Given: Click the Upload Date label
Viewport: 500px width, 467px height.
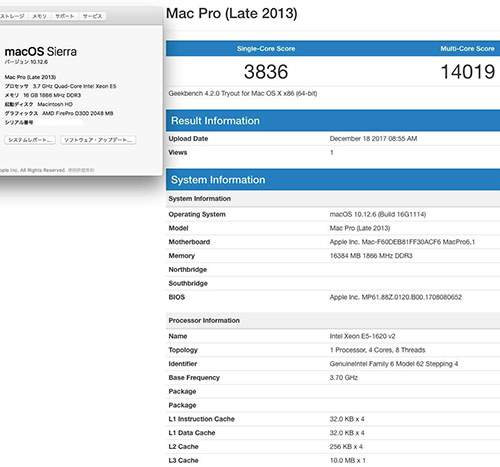Looking at the screenshot, I should coord(188,139).
